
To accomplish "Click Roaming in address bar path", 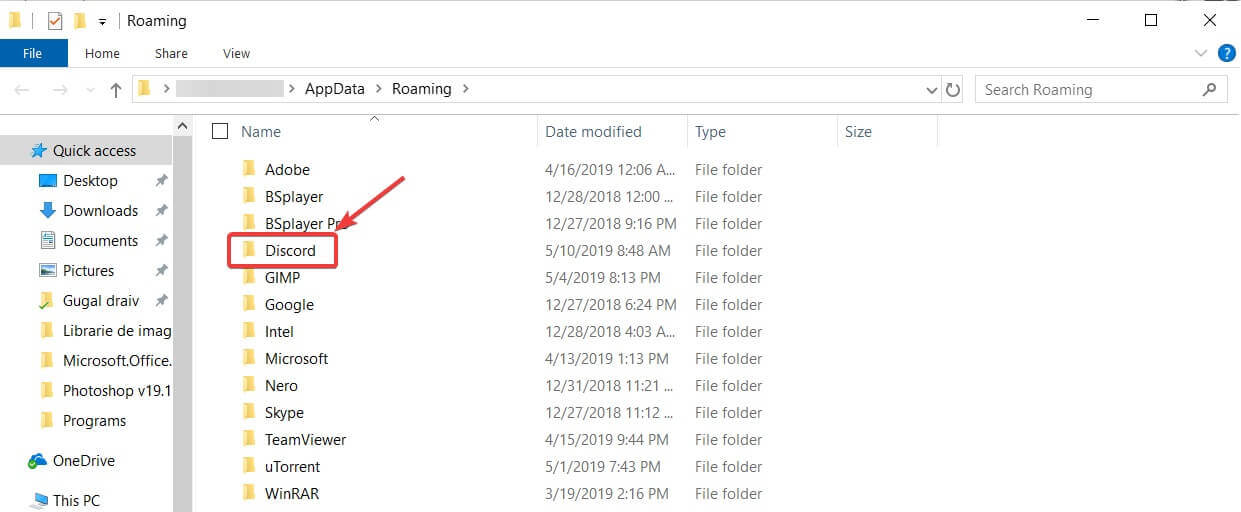I will point(421,89).
